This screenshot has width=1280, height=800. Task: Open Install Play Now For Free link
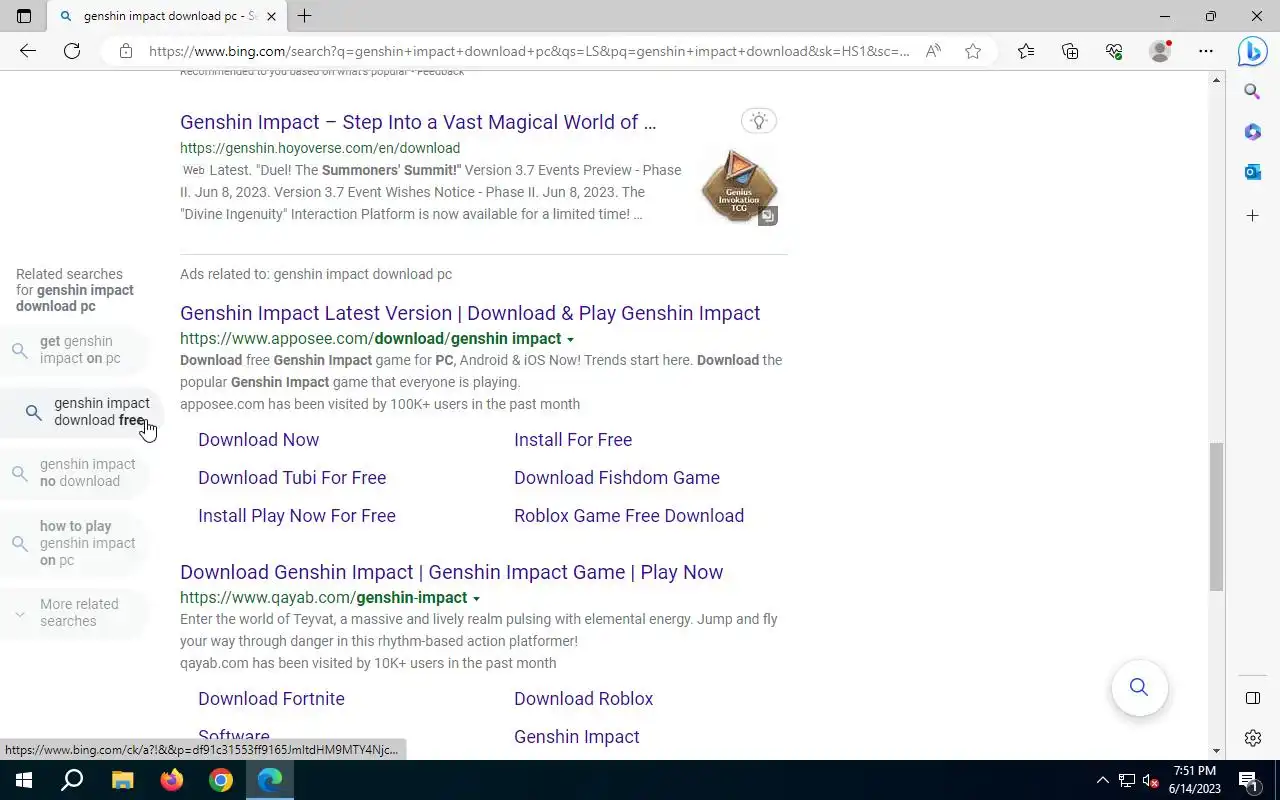coord(297,516)
